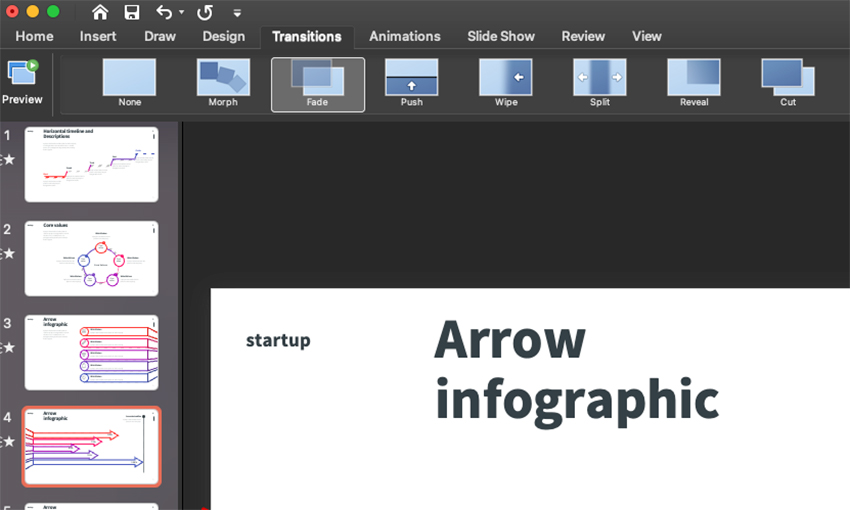Click the startup text on slide
Image resolution: width=850 pixels, height=510 pixels.
pyautogui.click(x=278, y=340)
